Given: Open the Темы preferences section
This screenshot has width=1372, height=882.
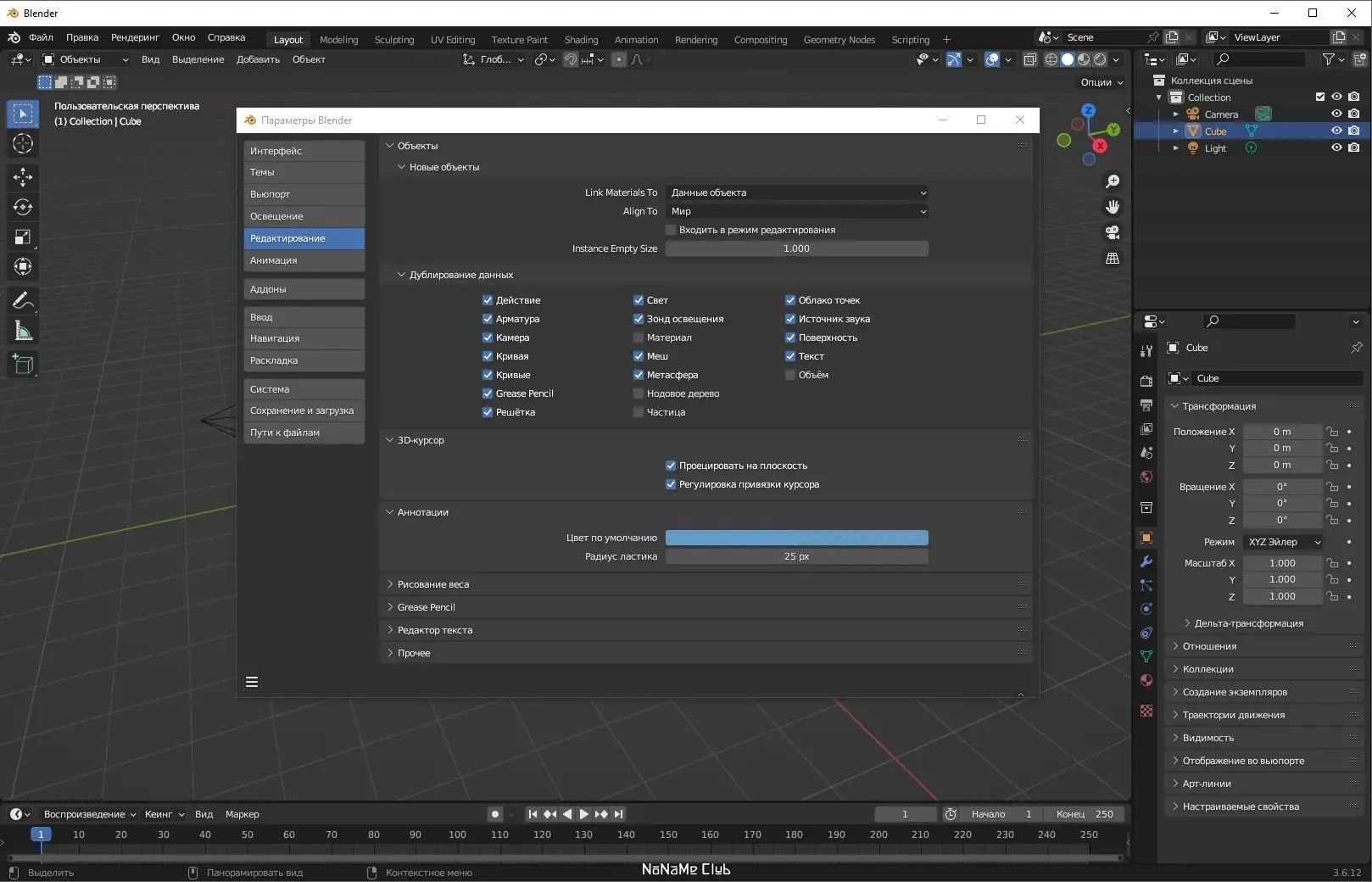Looking at the screenshot, I should (304, 172).
